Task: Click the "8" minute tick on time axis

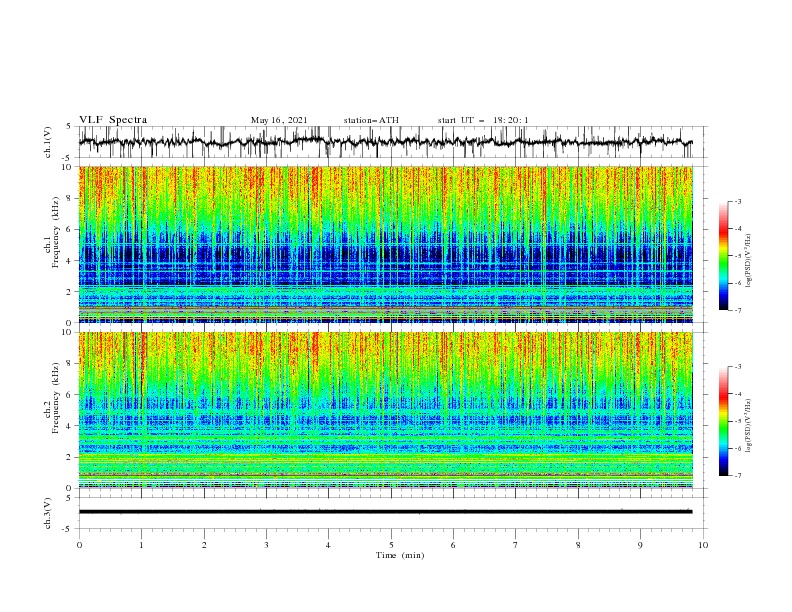Action: [x=578, y=545]
